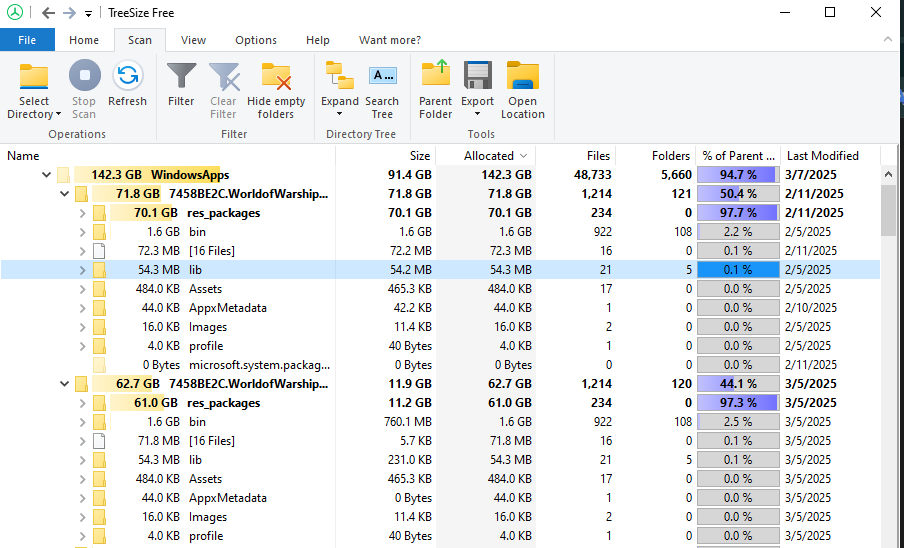Open the Expand dropdown arrow

click(340, 114)
